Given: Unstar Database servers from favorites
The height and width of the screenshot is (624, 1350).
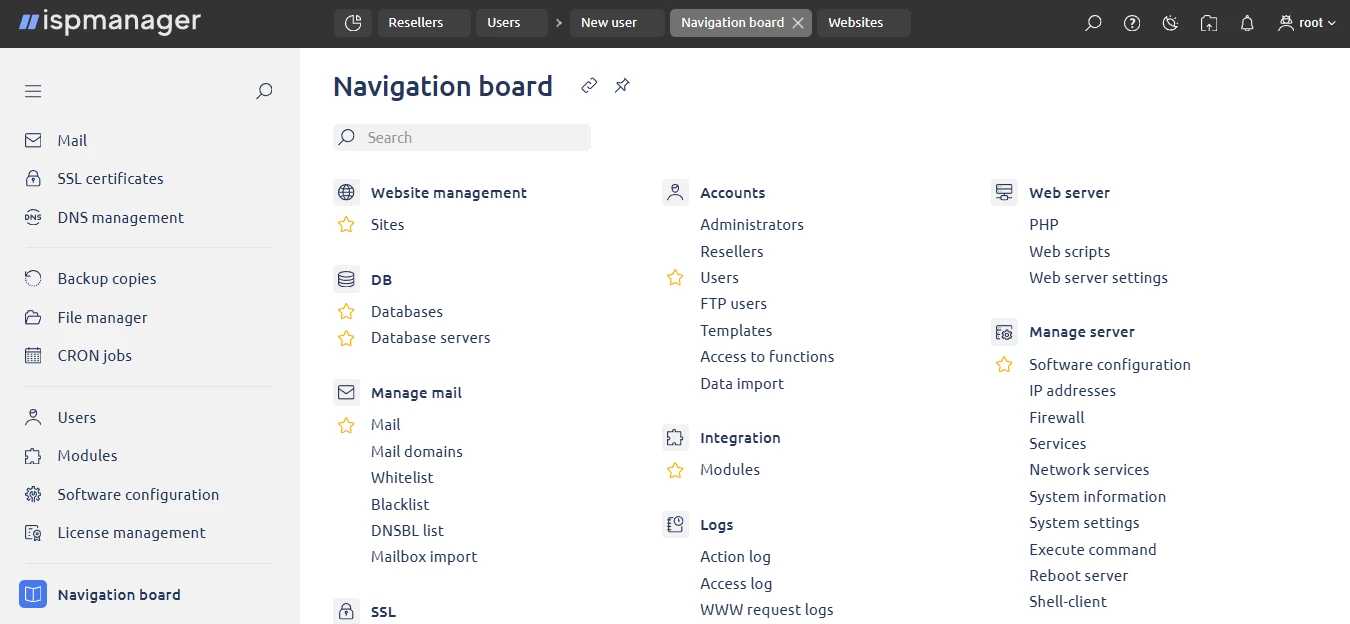Looking at the screenshot, I should coord(346,338).
